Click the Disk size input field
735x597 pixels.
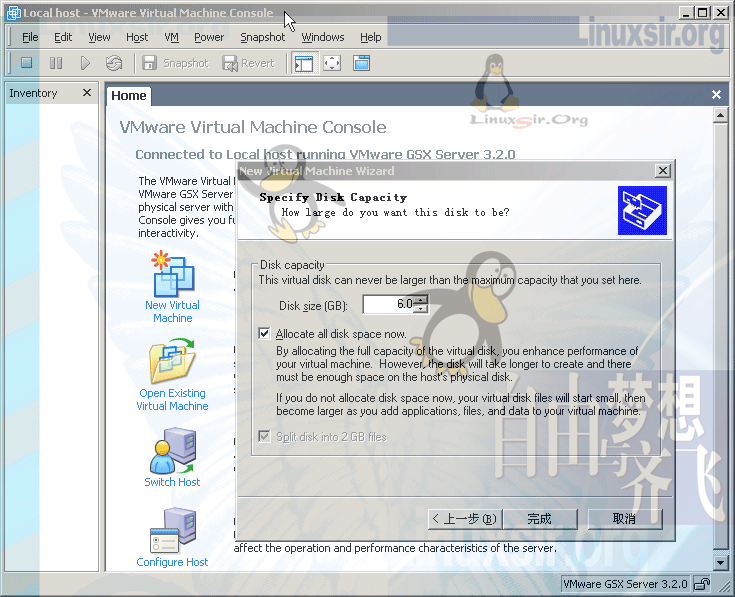tap(388, 304)
